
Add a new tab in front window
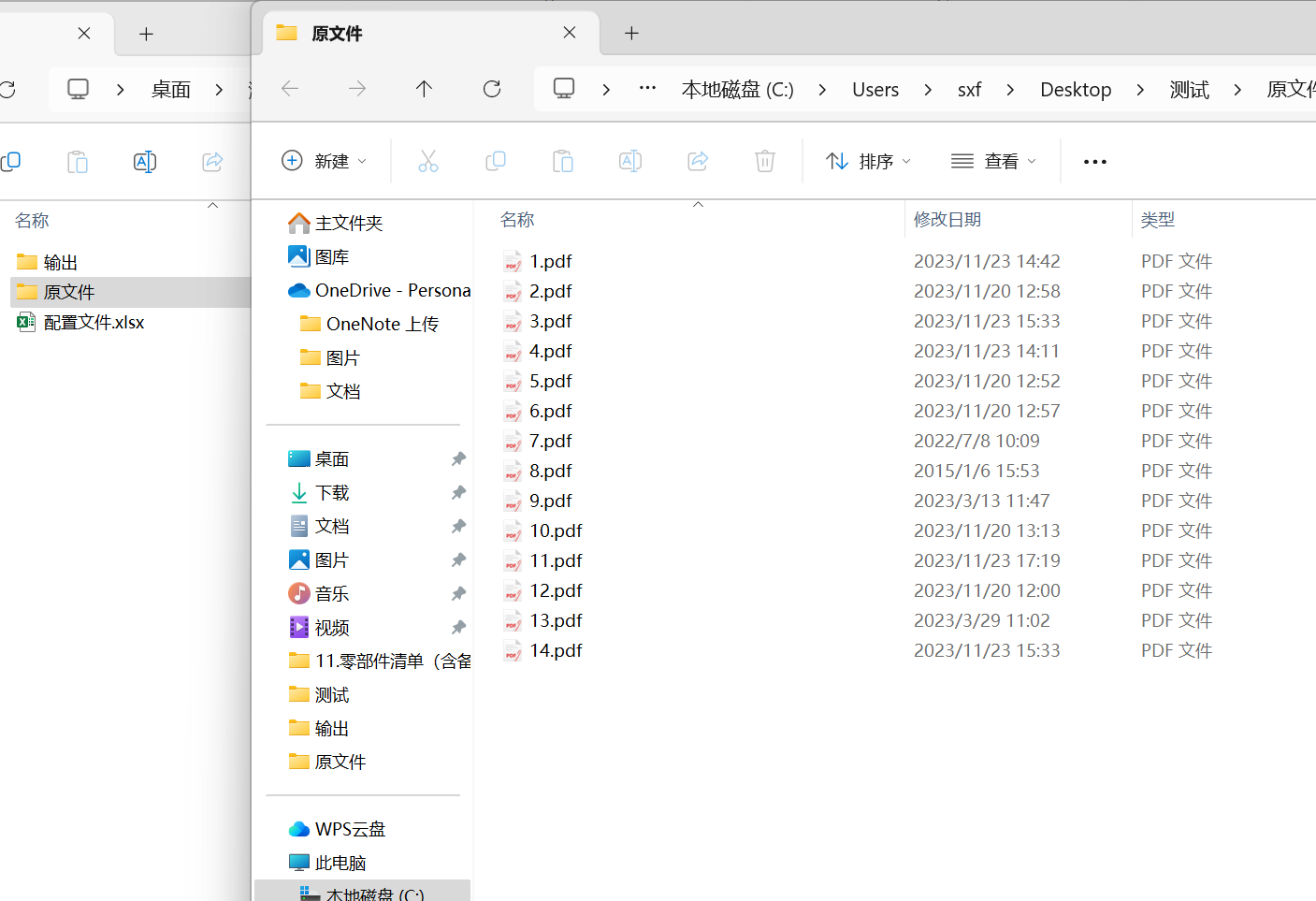coord(632,34)
